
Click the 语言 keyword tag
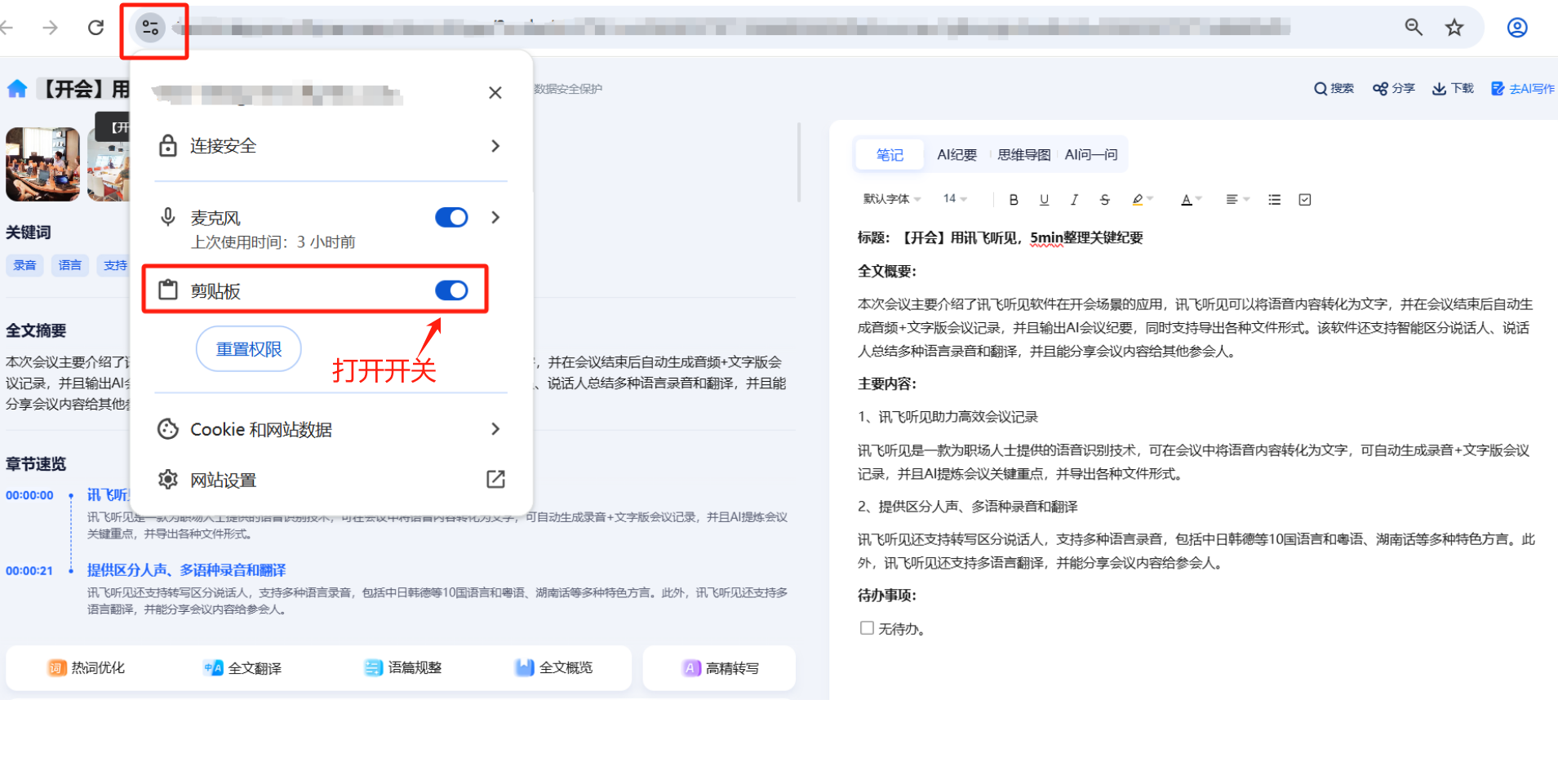point(70,265)
